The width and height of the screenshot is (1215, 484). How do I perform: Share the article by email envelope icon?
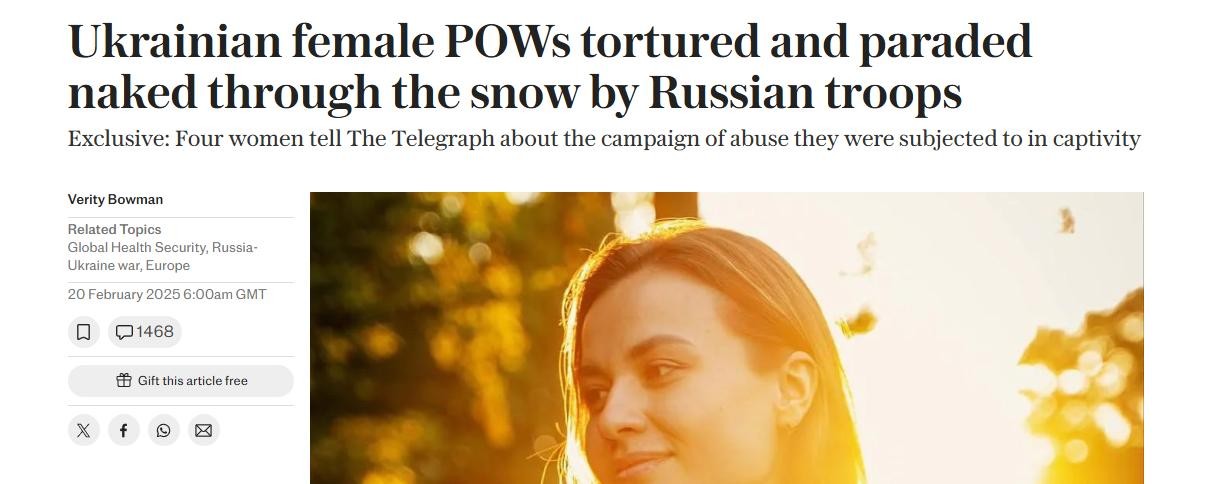click(203, 430)
